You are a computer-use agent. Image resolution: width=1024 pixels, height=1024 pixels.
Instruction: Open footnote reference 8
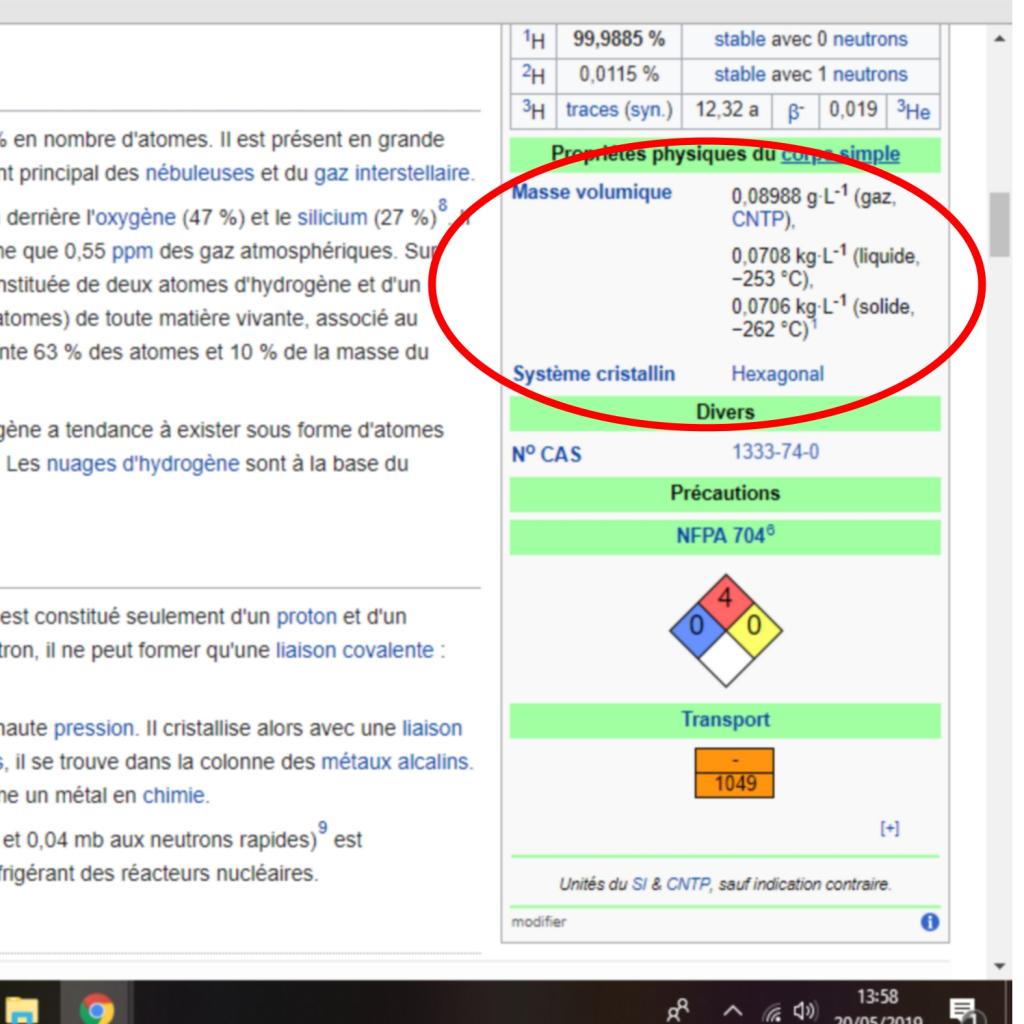pyautogui.click(x=443, y=206)
